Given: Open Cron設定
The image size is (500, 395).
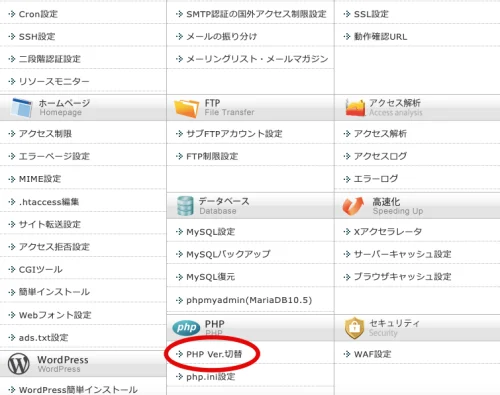Looking at the screenshot, I should [x=38, y=14].
